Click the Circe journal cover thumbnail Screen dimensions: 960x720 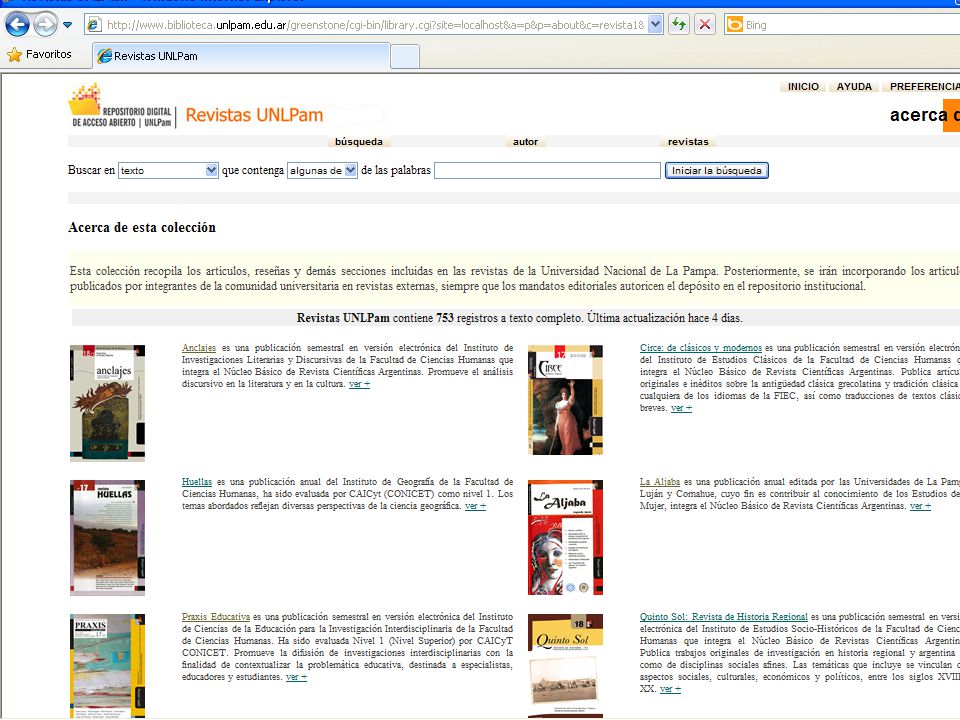click(565, 400)
